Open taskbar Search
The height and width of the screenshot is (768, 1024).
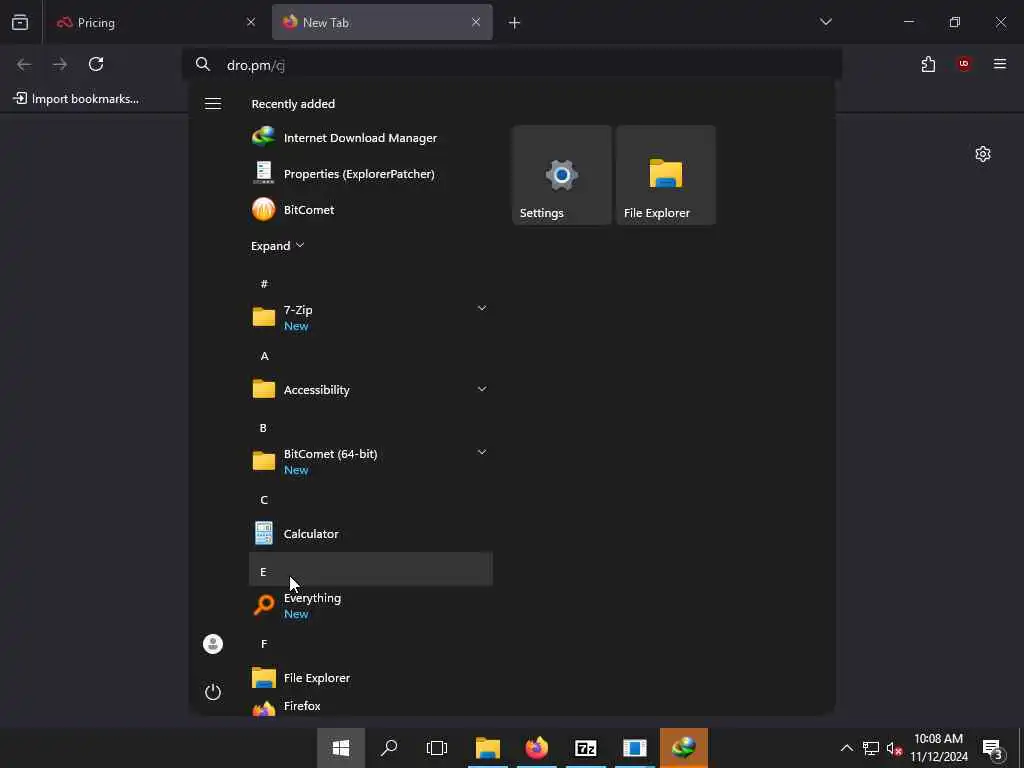coord(389,748)
